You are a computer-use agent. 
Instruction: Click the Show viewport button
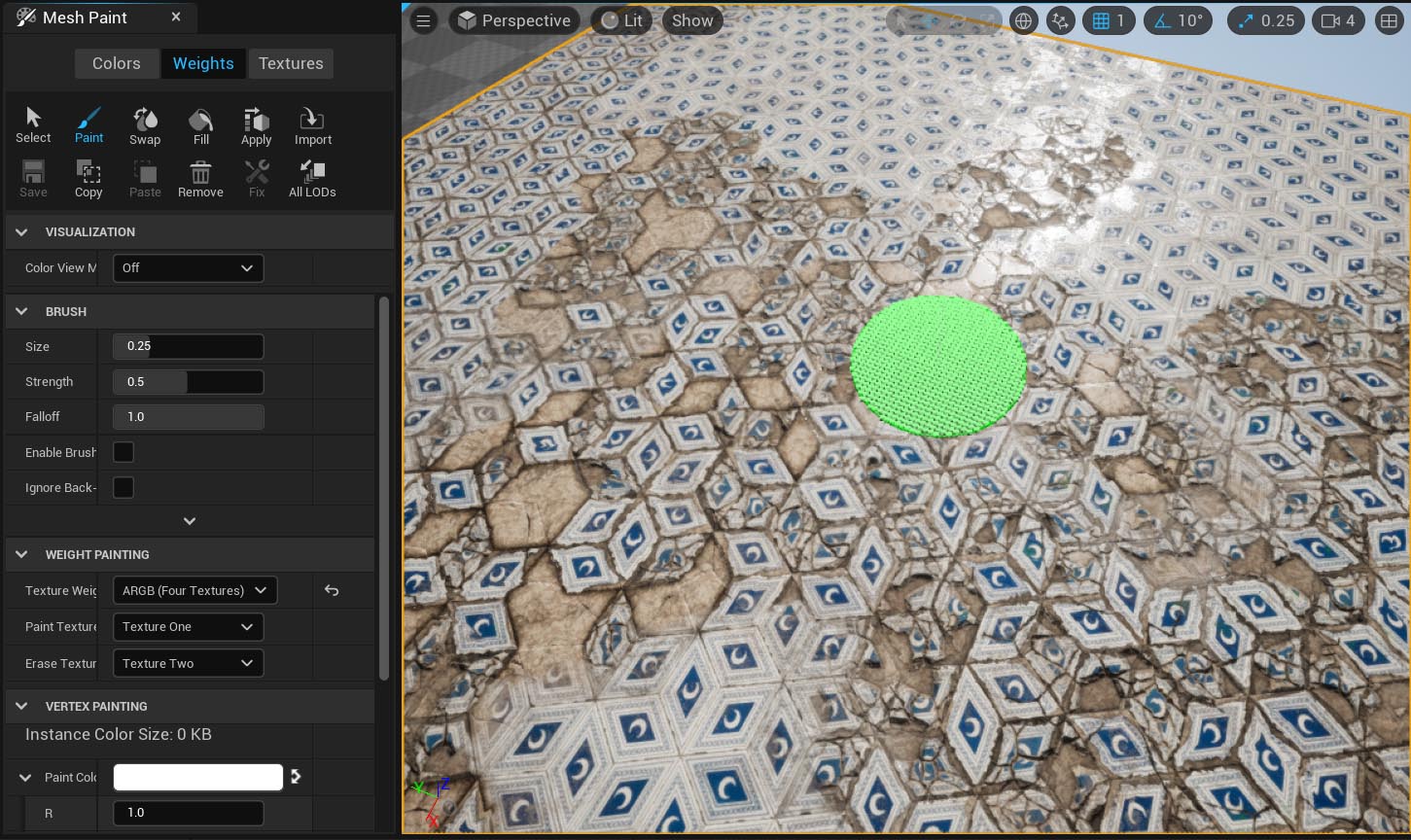[692, 20]
